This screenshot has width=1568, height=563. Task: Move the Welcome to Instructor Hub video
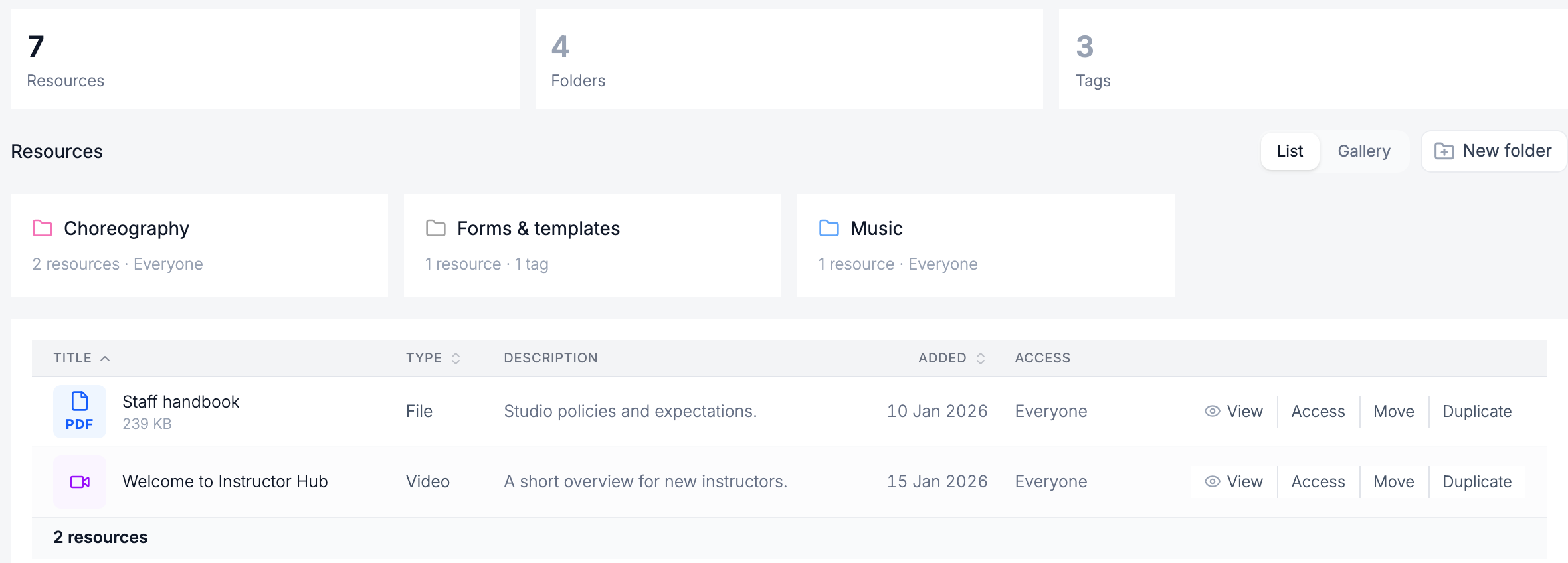point(1394,482)
